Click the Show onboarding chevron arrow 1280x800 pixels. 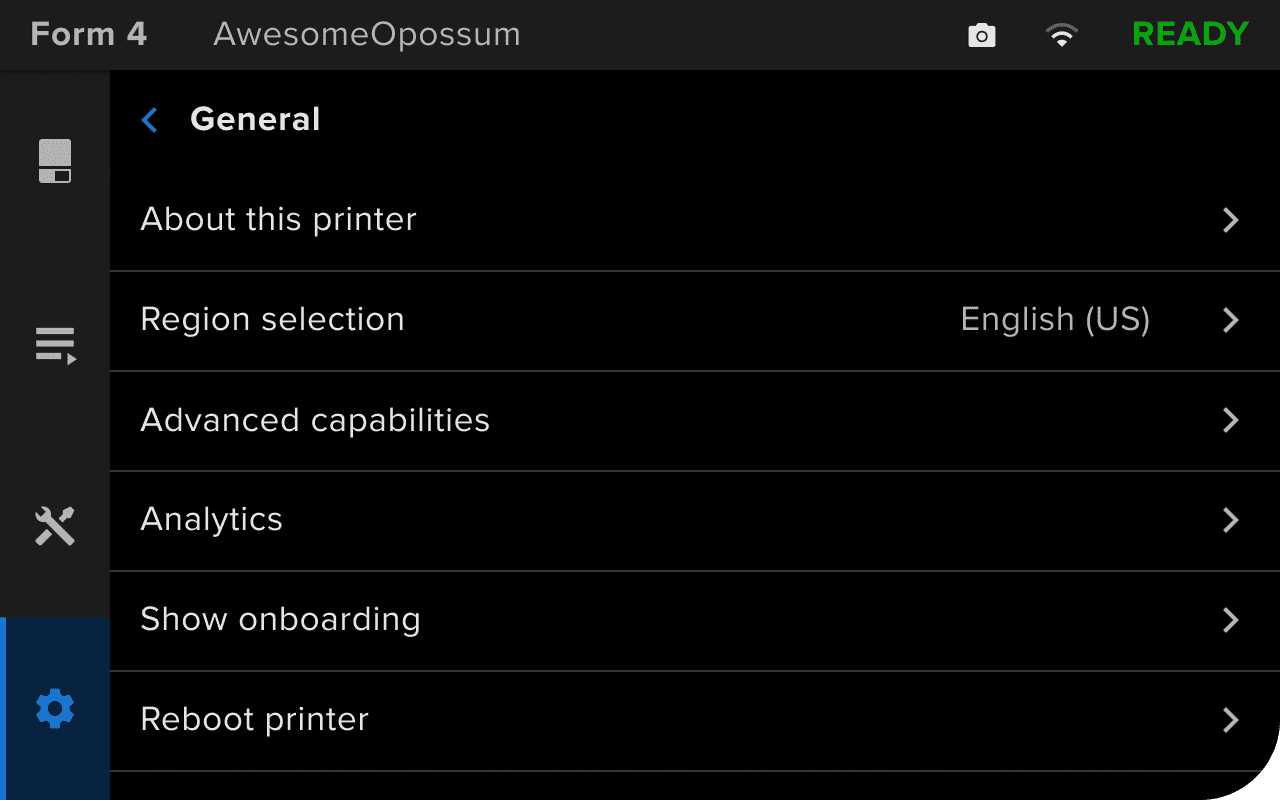1231,620
